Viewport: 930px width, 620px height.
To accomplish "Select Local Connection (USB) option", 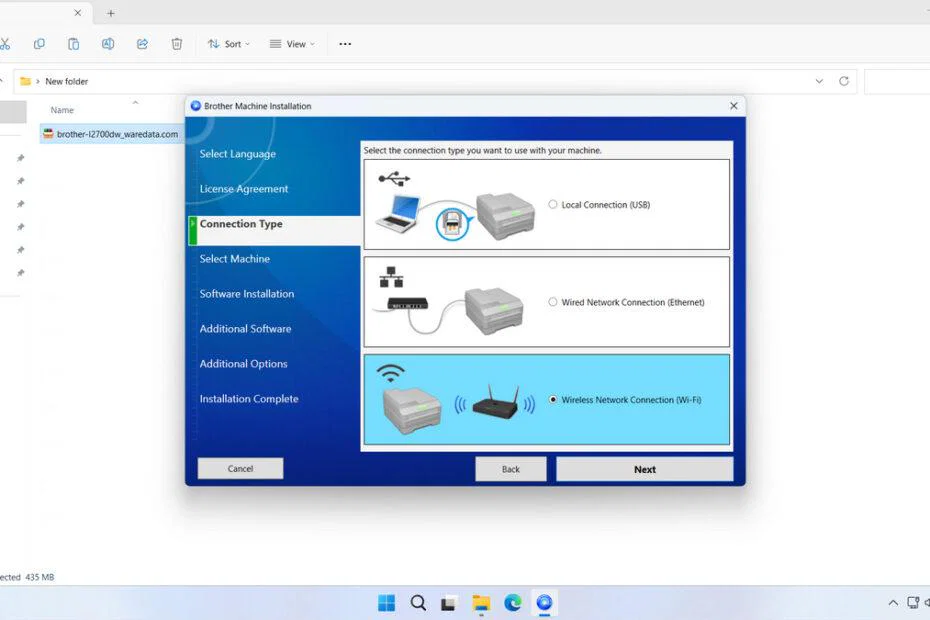I will (553, 205).
